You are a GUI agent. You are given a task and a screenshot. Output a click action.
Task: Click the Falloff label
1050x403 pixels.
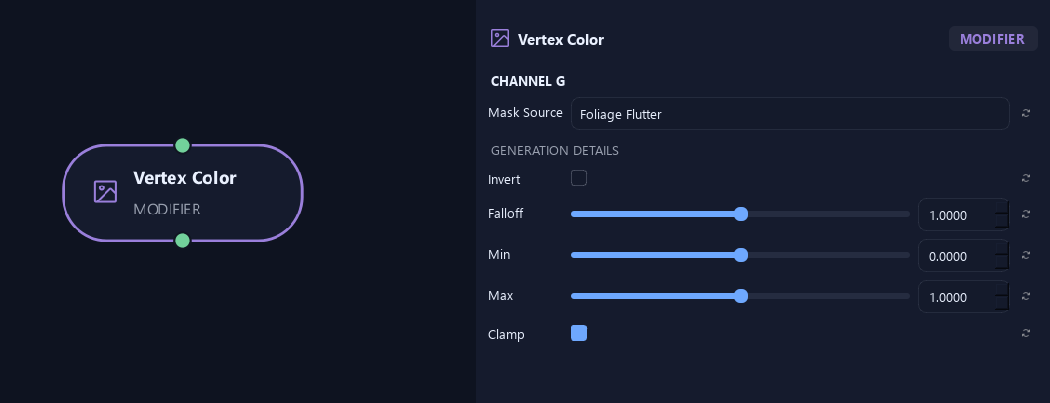pos(506,214)
